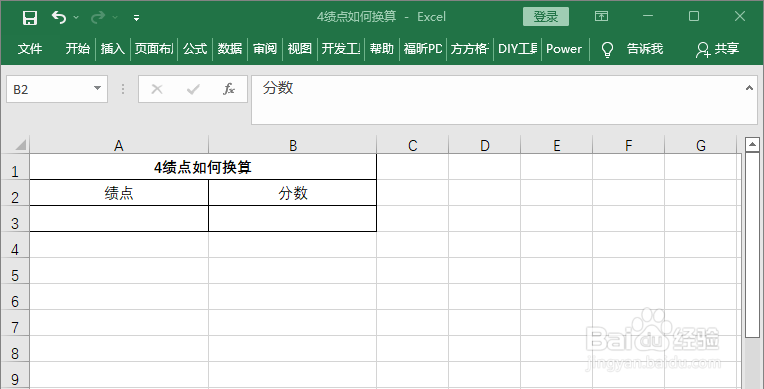Click cell B2 containing 分数

click(292, 193)
